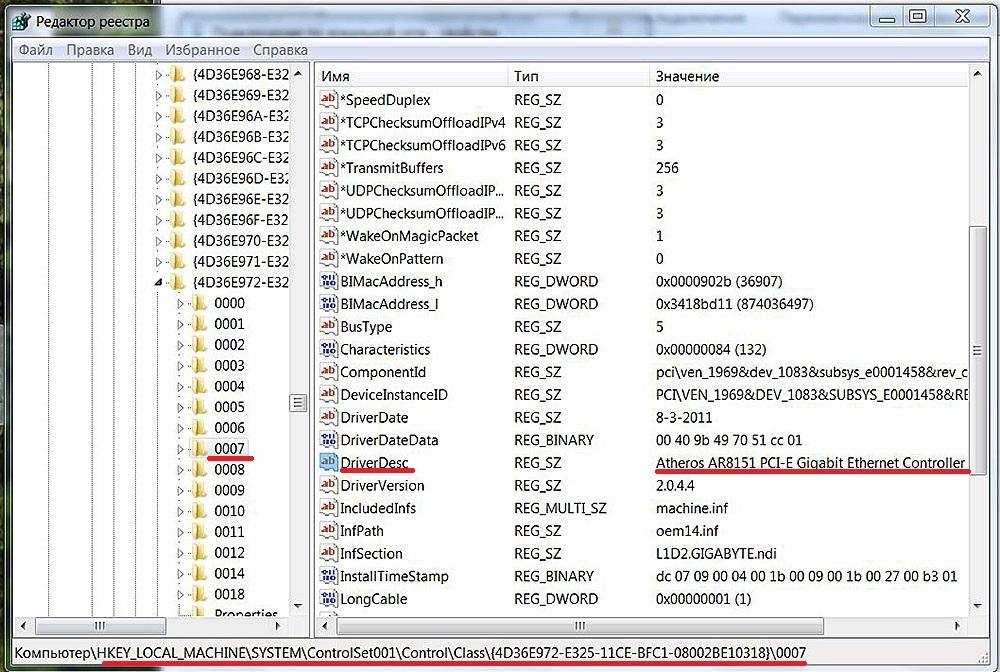
Task: Click the *WakeOnMagicPacket string icon
Action: (328, 235)
